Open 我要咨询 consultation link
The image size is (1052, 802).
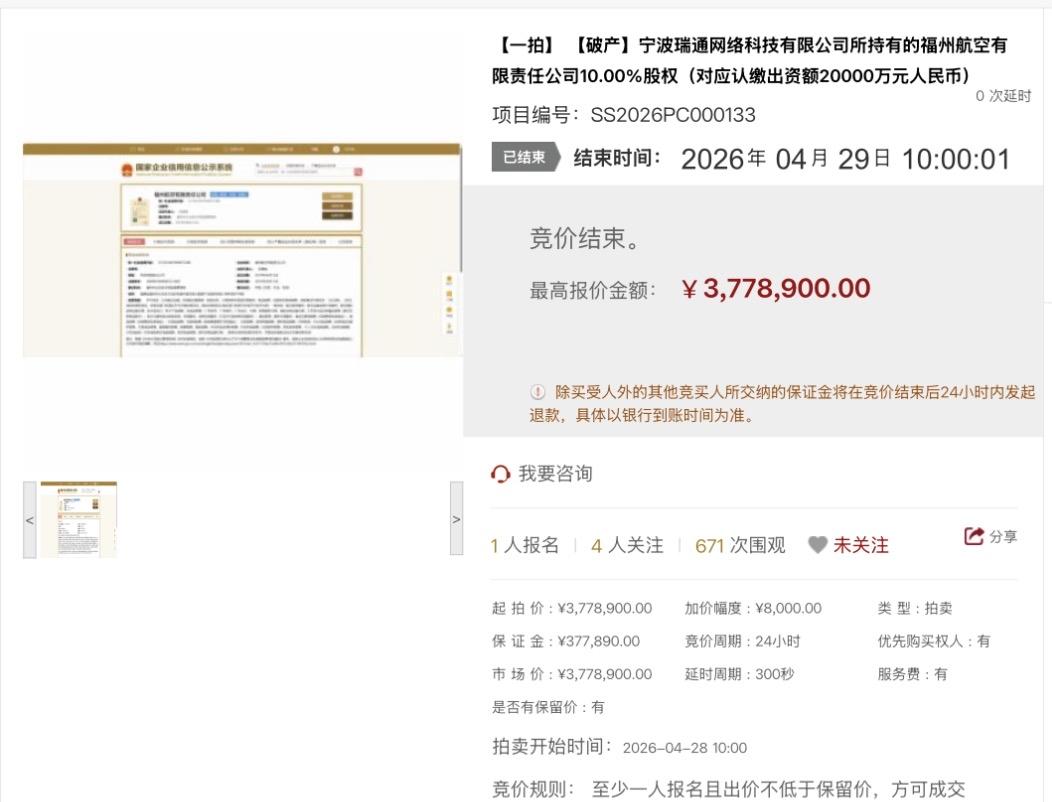point(555,474)
